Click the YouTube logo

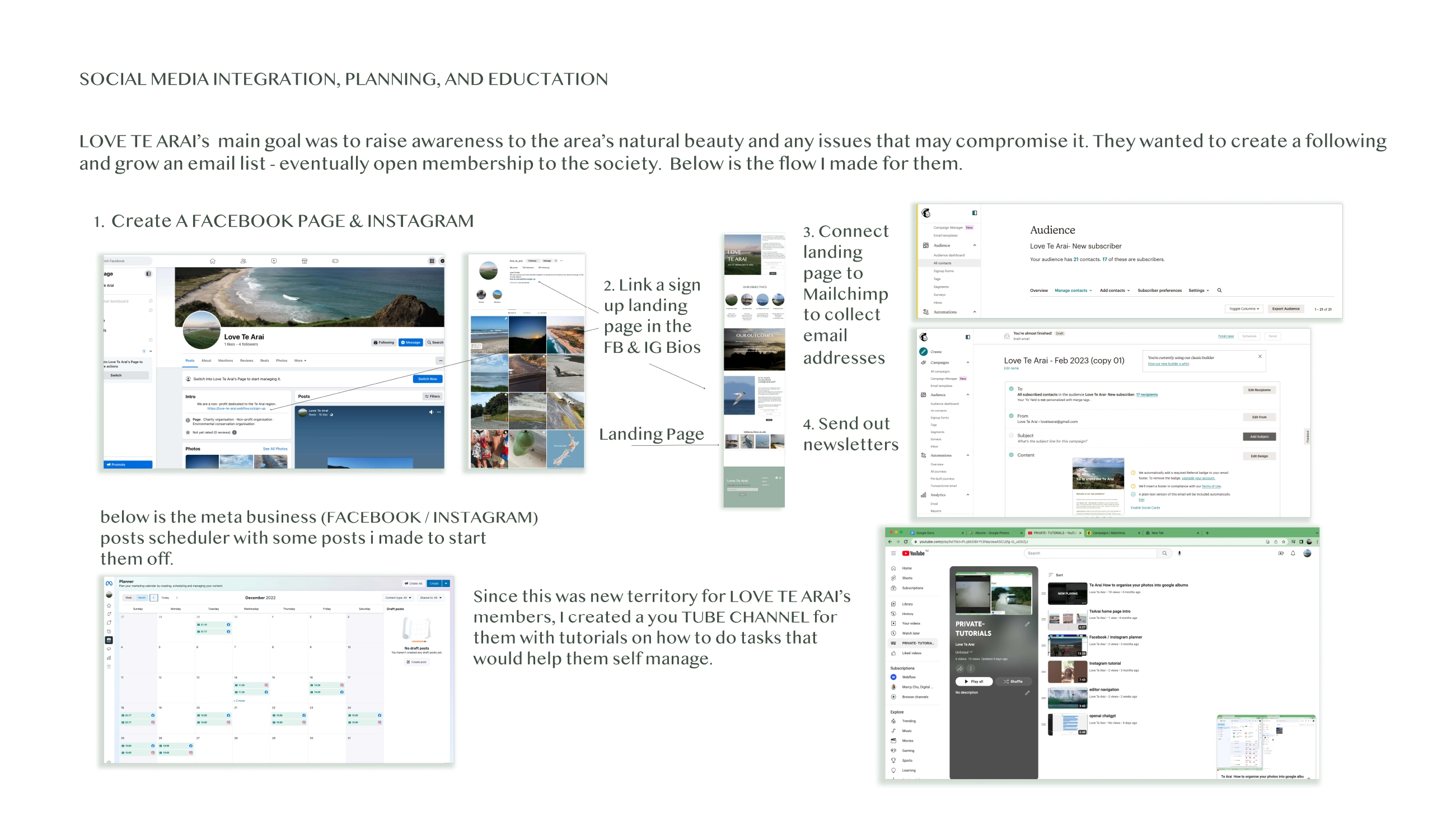914,553
